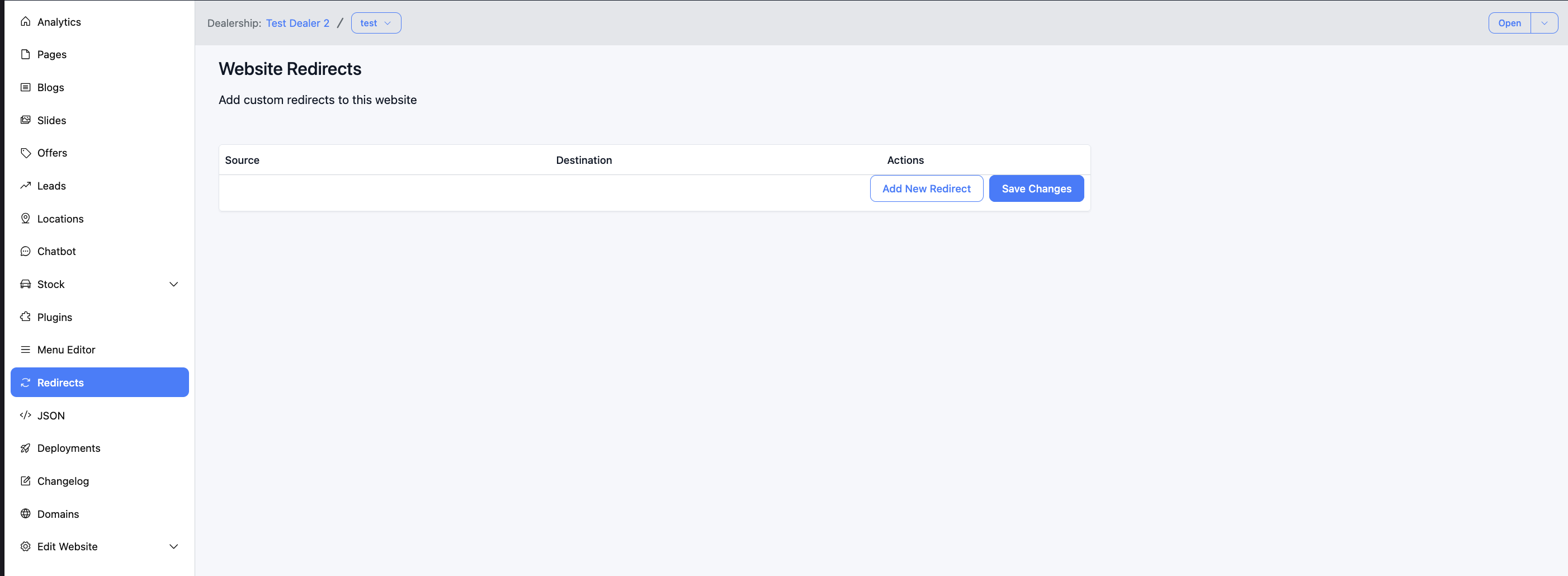Expand the Stock submenu chevron
1568x576 pixels.
coord(173,284)
